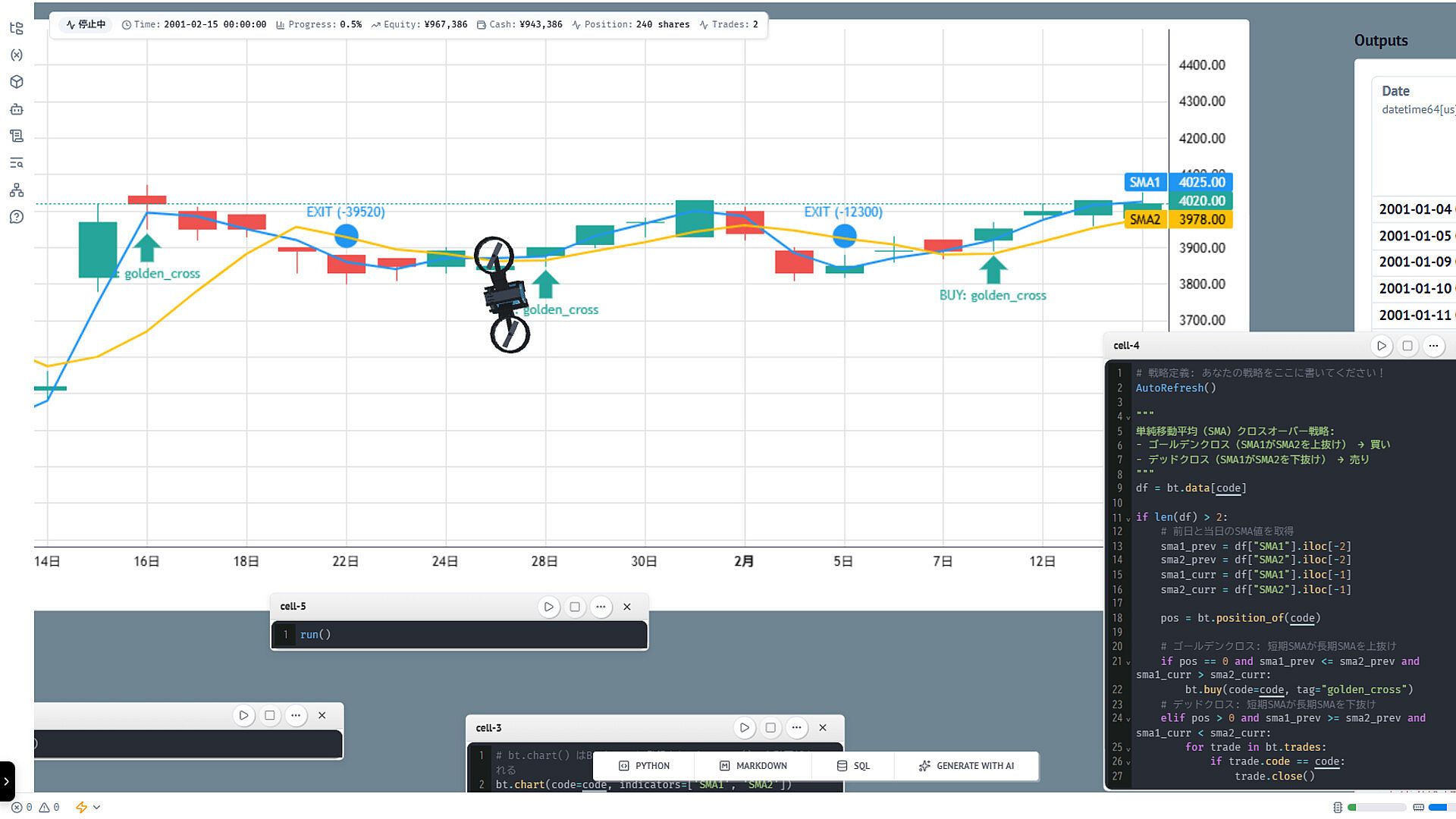Stop cell-5 execution with square button
The image size is (1456, 819).
pyautogui.click(x=575, y=607)
